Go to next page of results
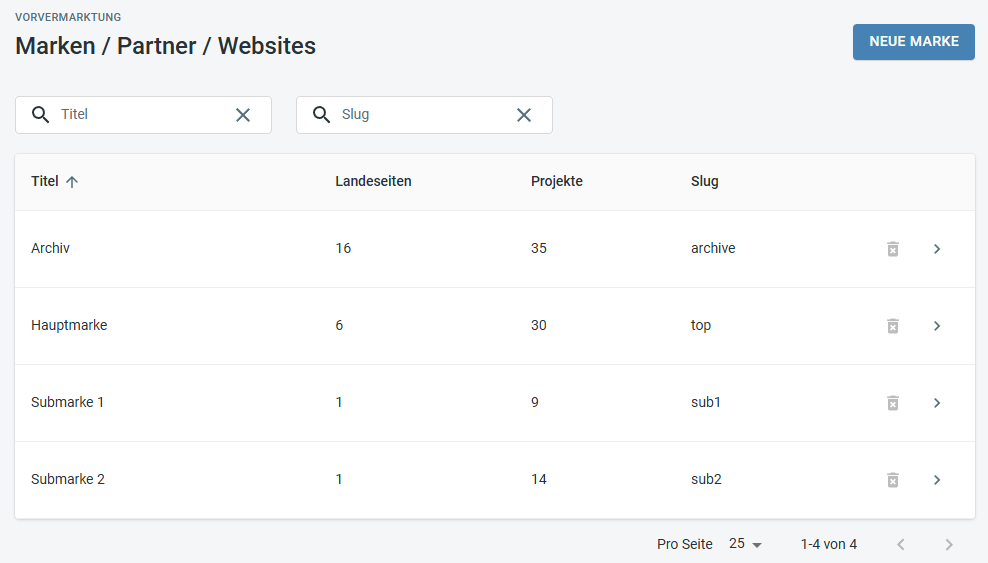The image size is (988, 563). click(x=949, y=544)
